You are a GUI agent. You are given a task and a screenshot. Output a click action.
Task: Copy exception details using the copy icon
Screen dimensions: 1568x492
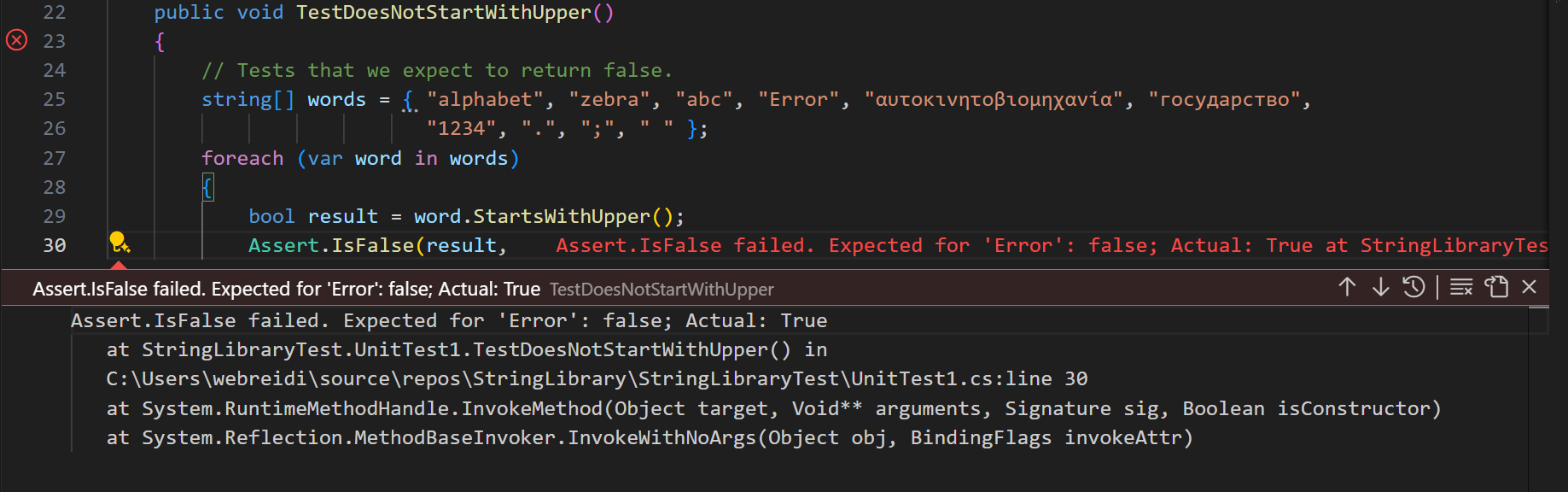1496,288
